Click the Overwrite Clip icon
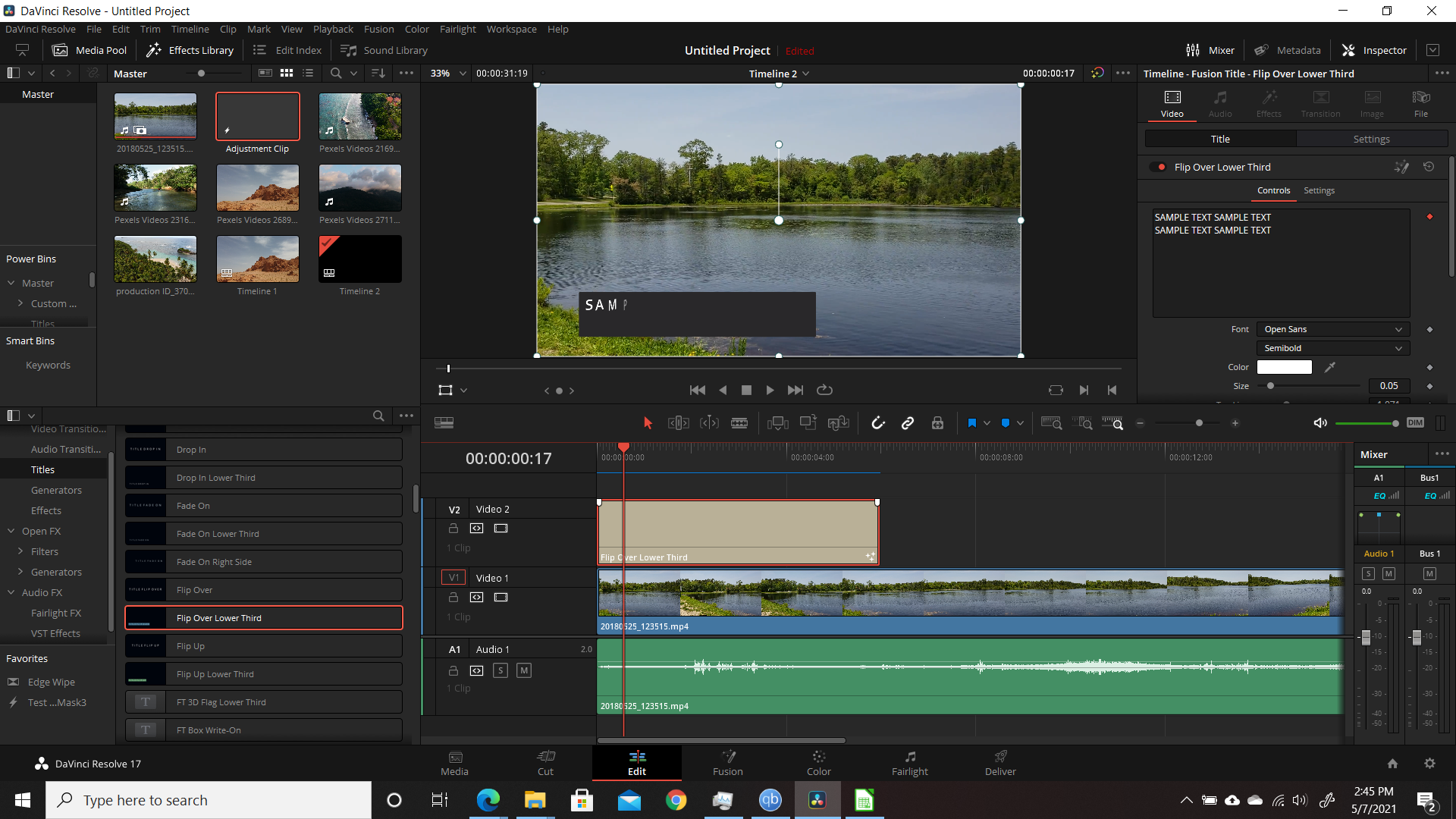1456x819 pixels. (808, 423)
